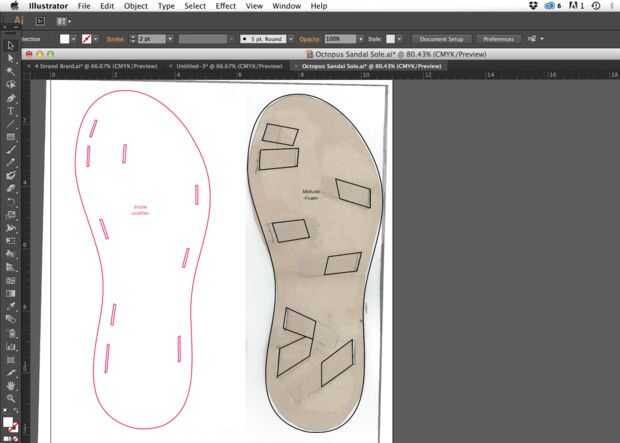Screen dimensions: 620x443
Task: Select the Slice tool
Action: [11, 373]
